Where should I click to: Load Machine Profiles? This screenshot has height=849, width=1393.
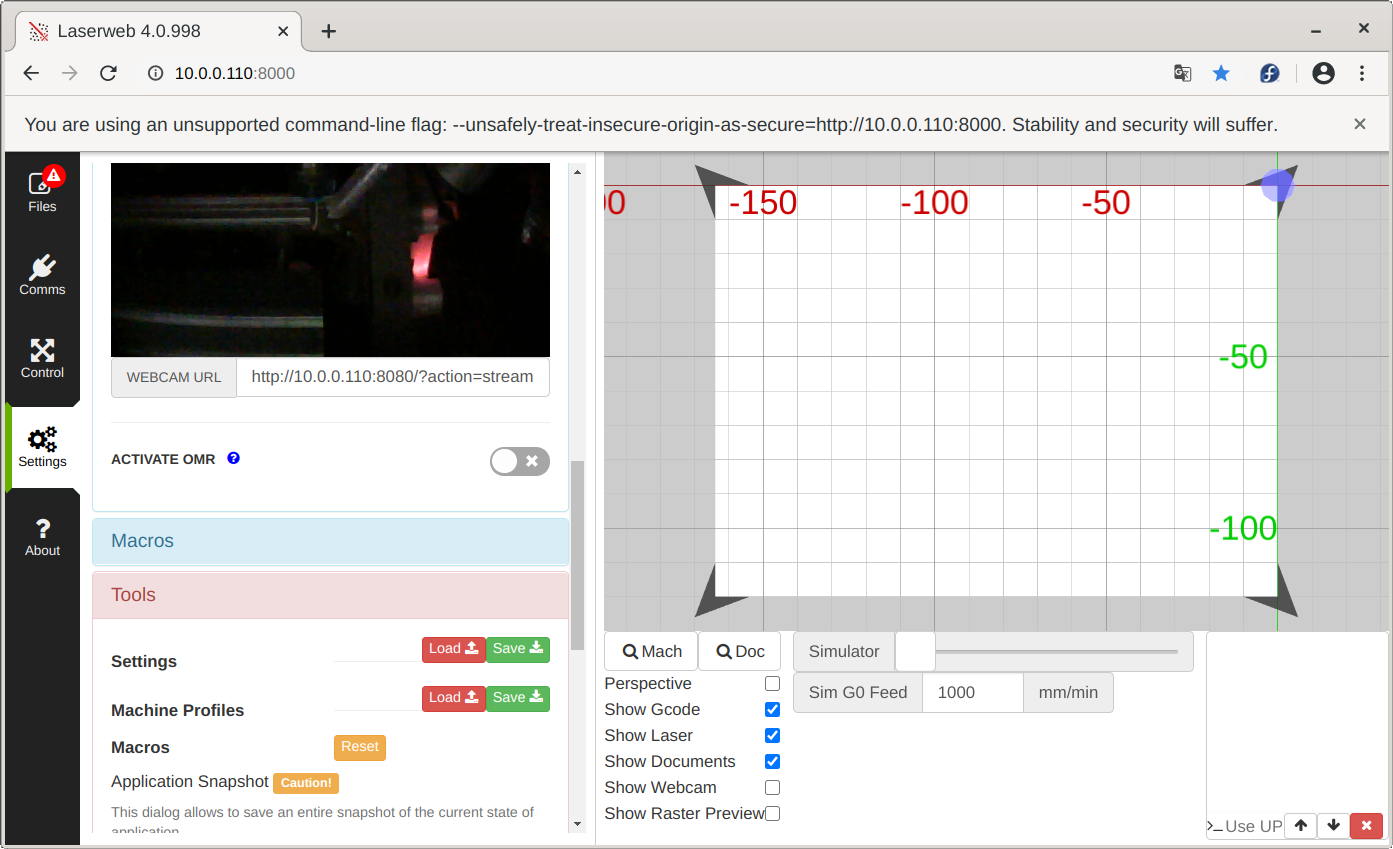coord(453,698)
